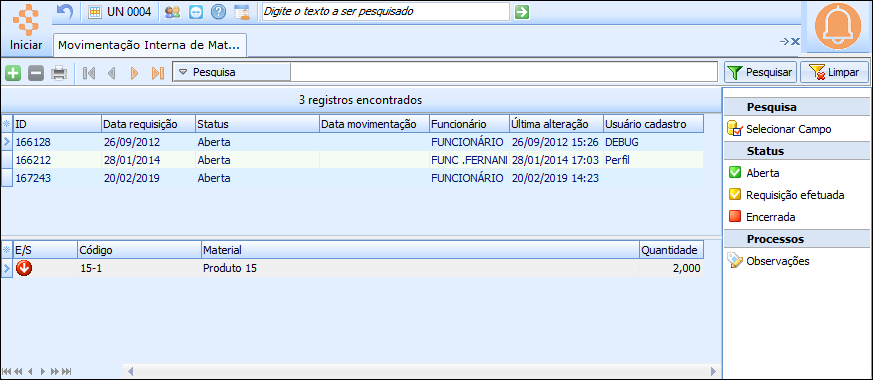The height and width of the screenshot is (380, 873).
Task: Go to previous record
Action: click(x=111, y=73)
